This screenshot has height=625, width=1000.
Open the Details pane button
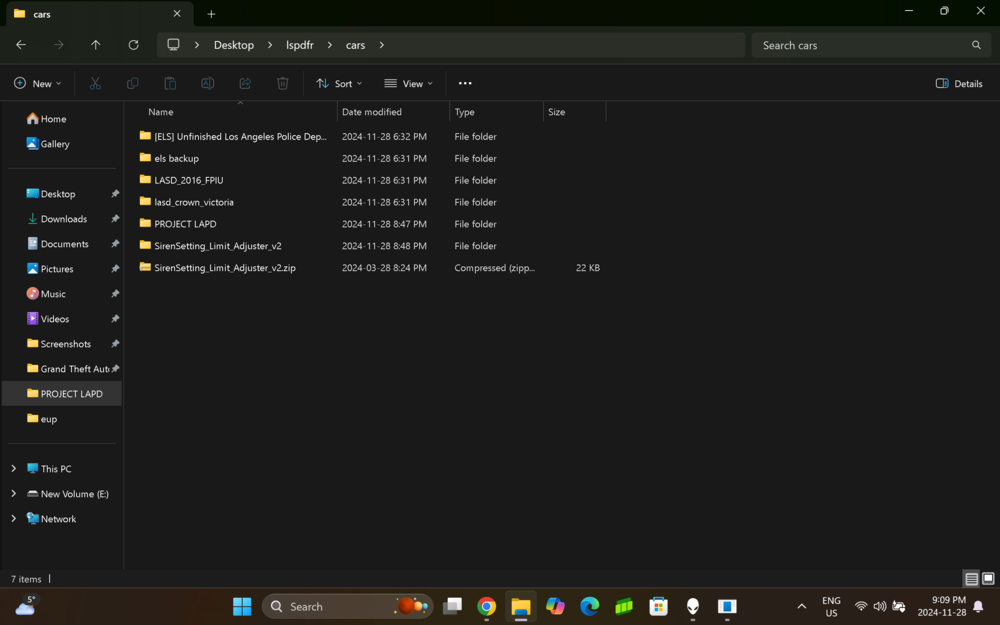pyautogui.click(x=957, y=83)
